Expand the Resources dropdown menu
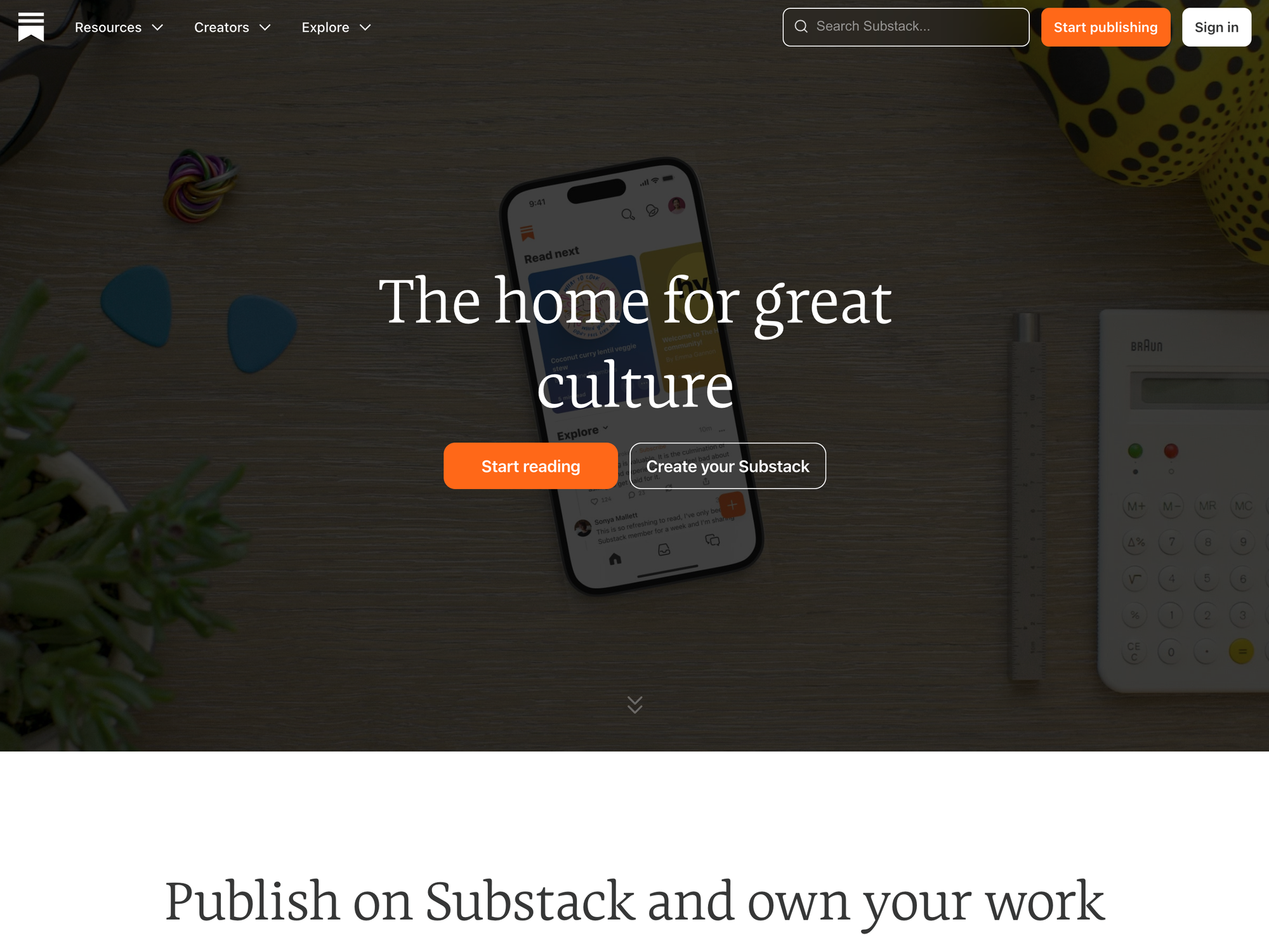 click(x=119, y=27)
